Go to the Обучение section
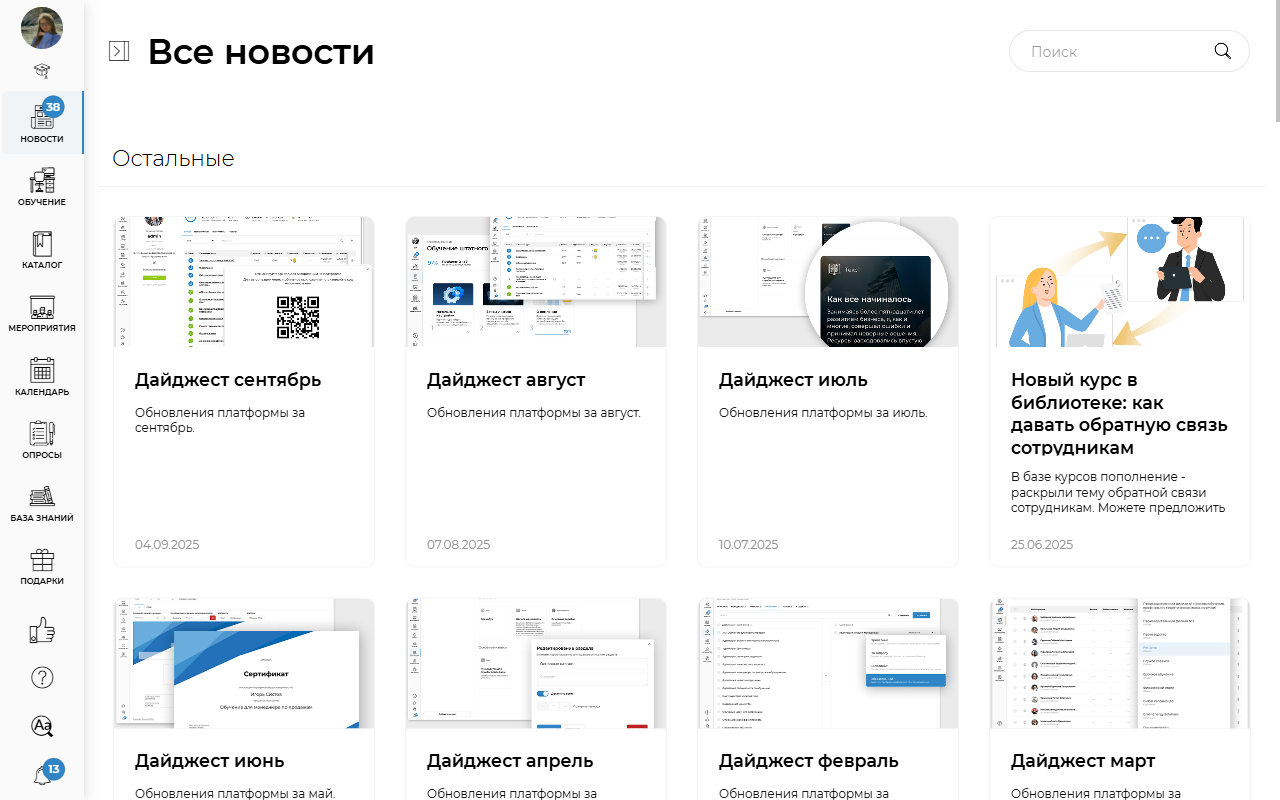Image resolution: width=1280 pixels, height=800 pixels. point(42,187)
